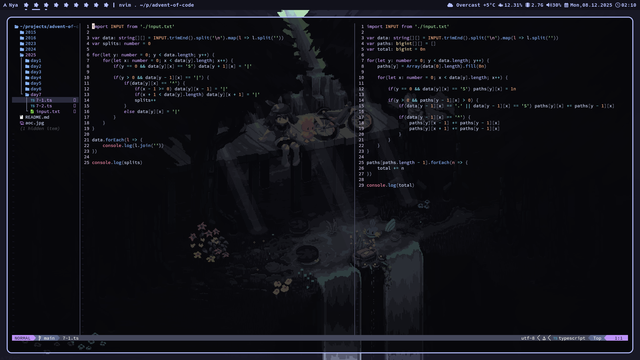
Task: Click the typescript filetype label in statusline
Action: 571,338
